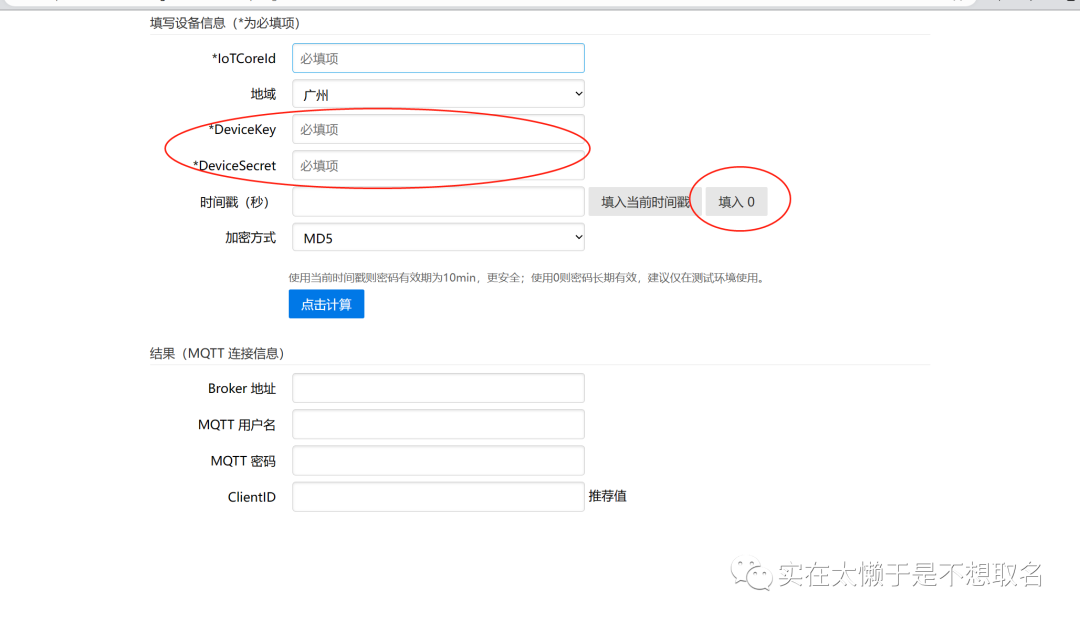This screenshot has height=622, width=1080.
Task: Click the 时间戳（秒）text box
Action: point(438,201)
